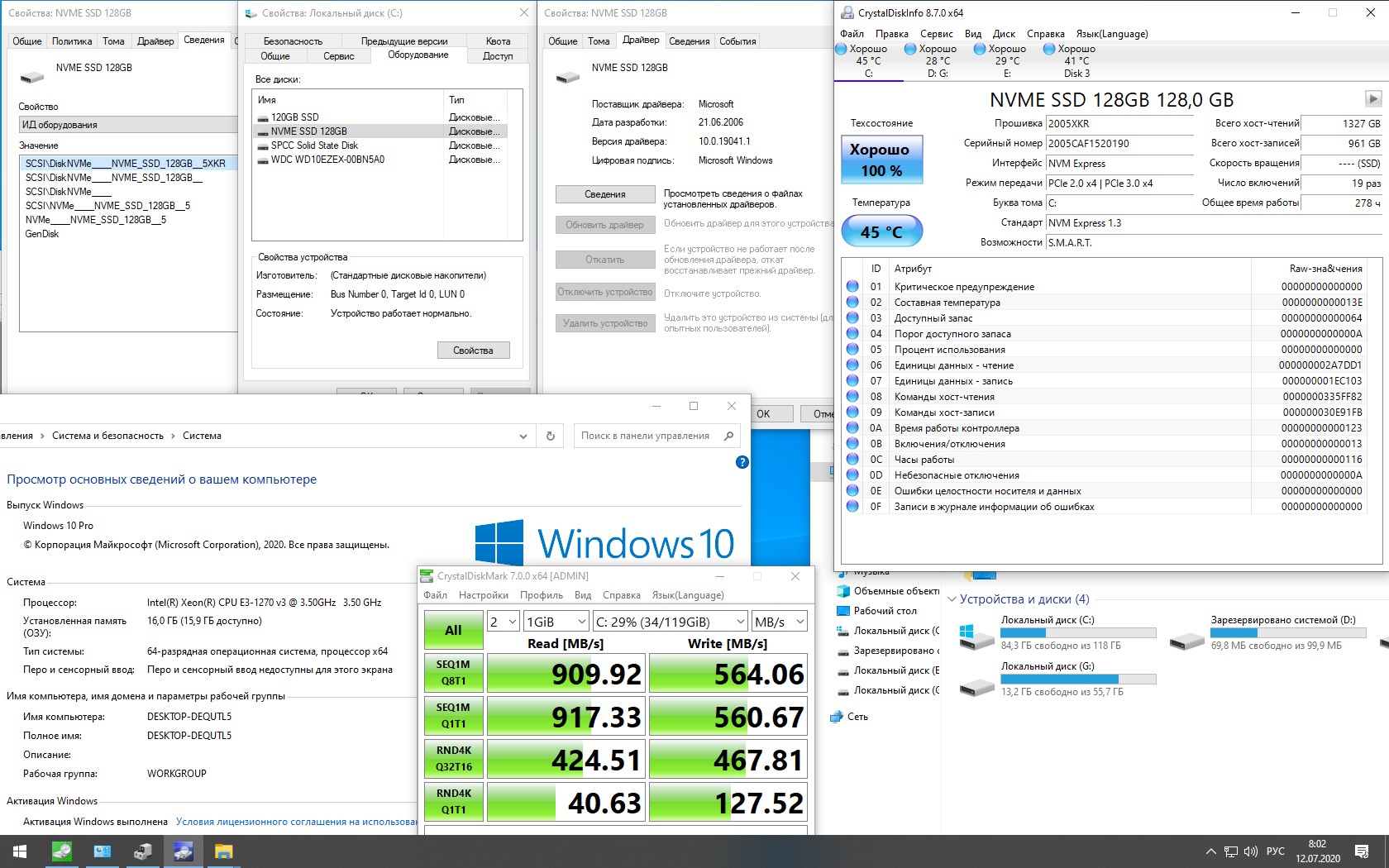1389x868 pixels.
Task: Open File Explorer from the taskbar
Action: pos(224,851)
